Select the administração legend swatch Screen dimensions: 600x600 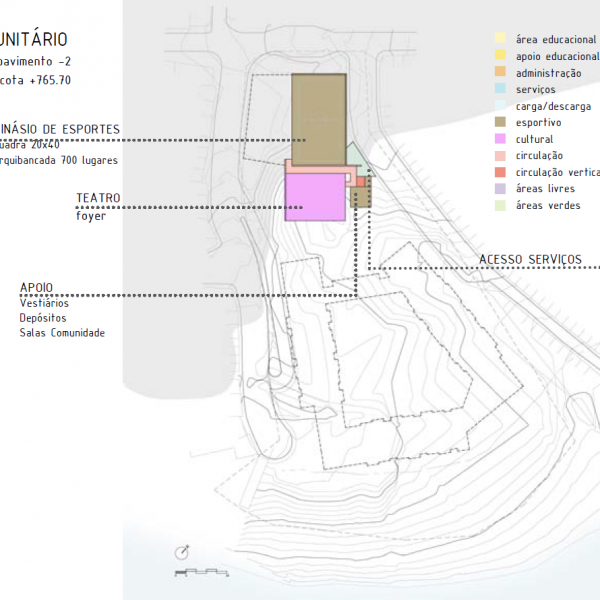500,72
